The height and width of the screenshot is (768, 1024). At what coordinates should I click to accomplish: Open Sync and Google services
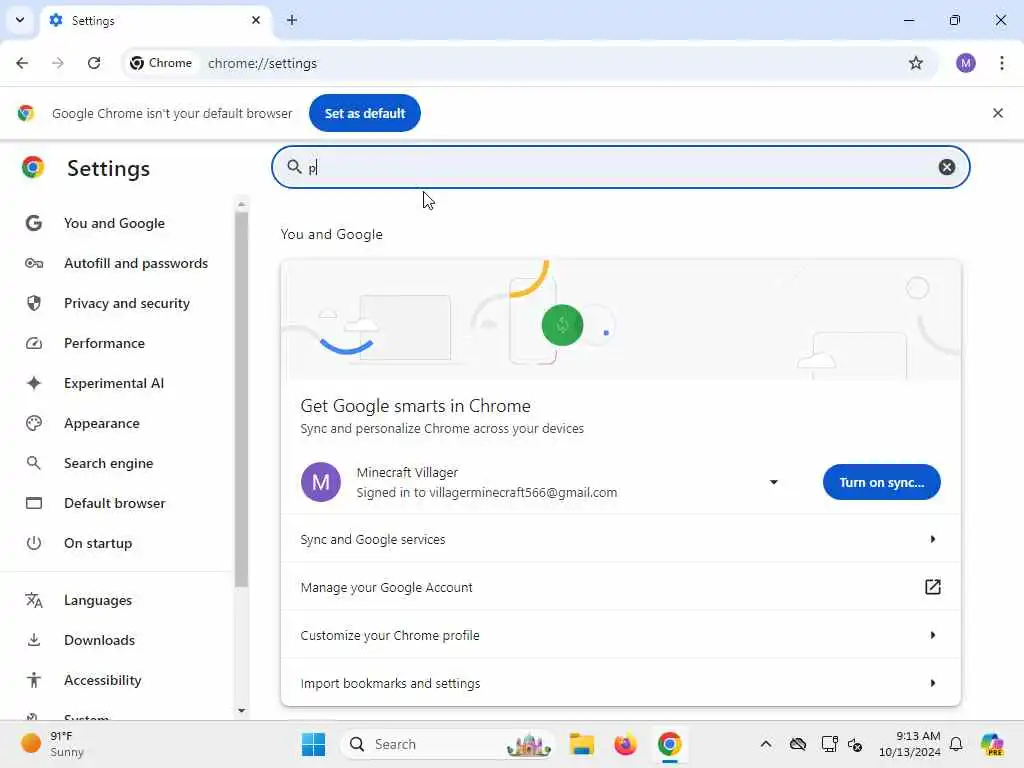(x=620, y=539)
